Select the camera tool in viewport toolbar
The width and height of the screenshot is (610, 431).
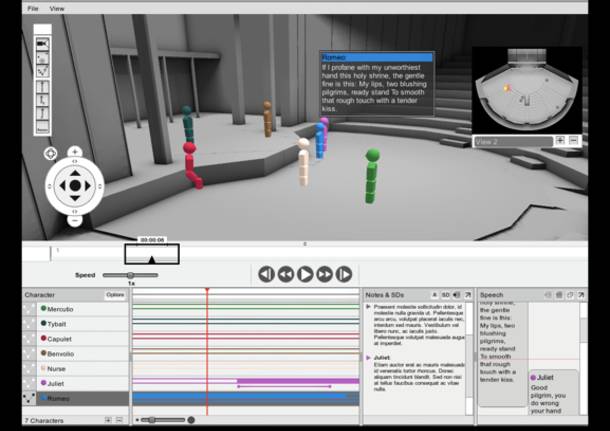(x=42, y=45)
